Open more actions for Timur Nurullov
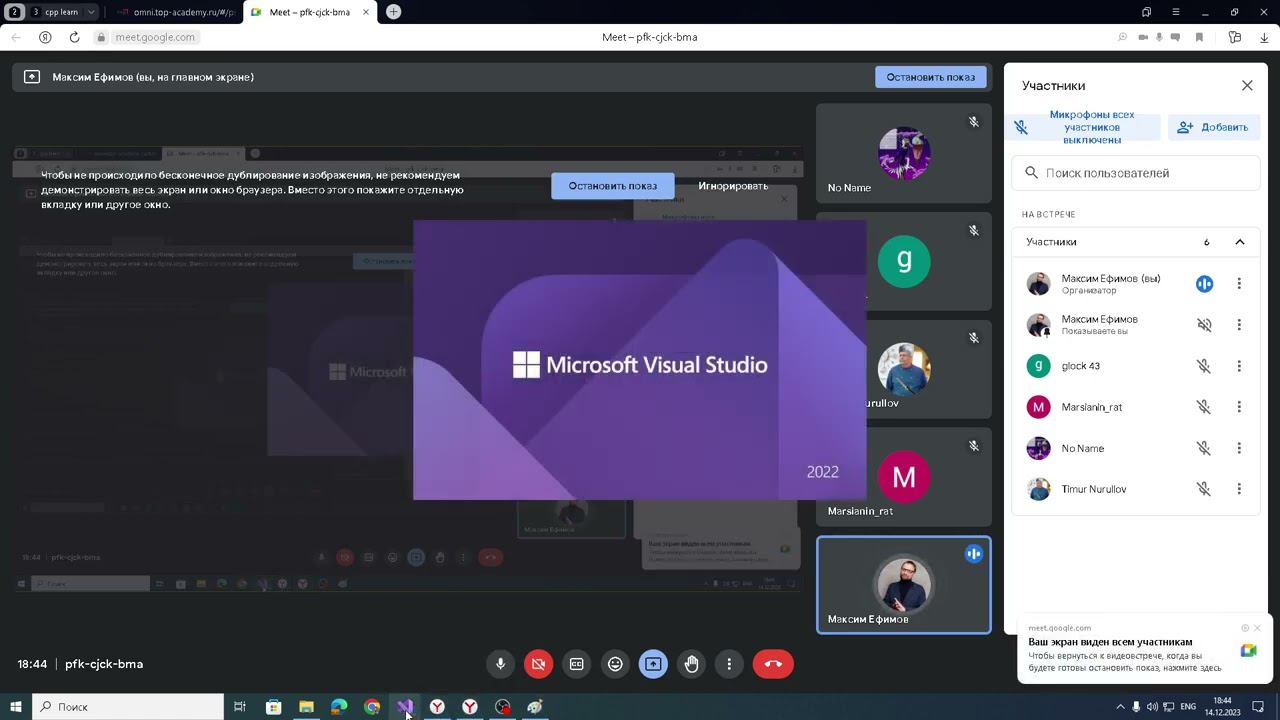This screenshot has height=720, width=1280. pos(1239,489)
